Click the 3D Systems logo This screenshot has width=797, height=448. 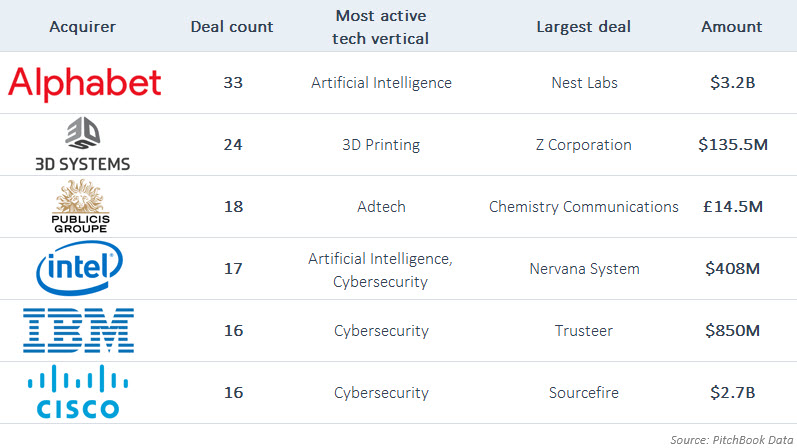[x=82, y=144]
